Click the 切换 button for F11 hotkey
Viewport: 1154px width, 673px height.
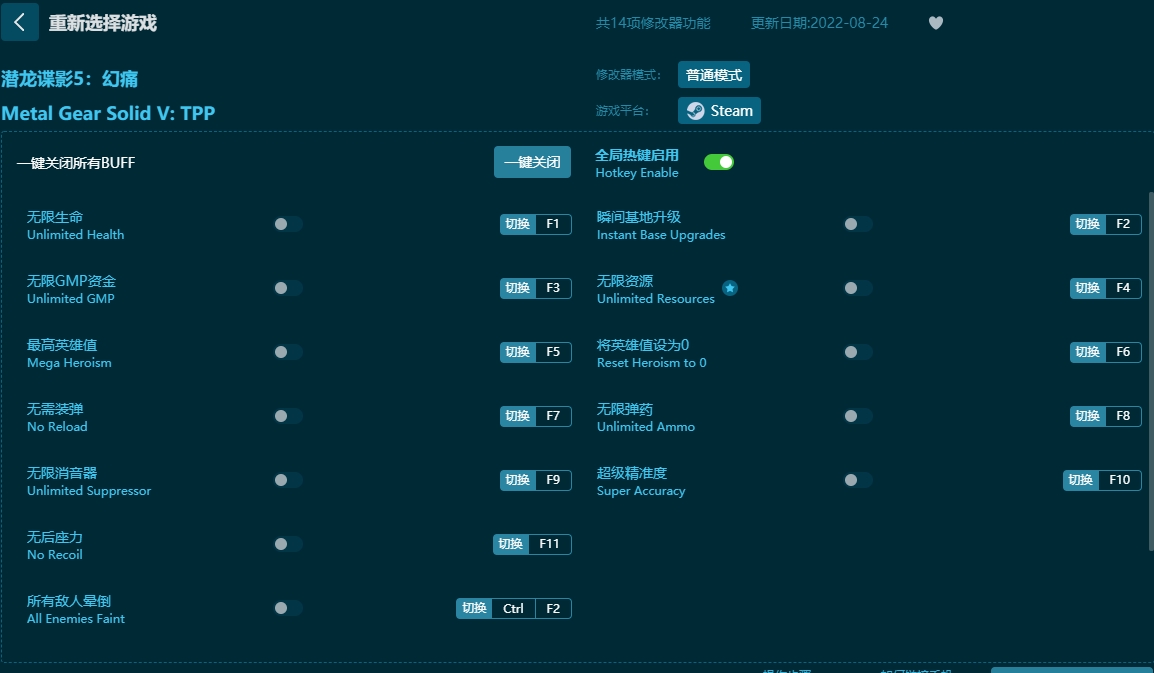[x=511, y=544]
